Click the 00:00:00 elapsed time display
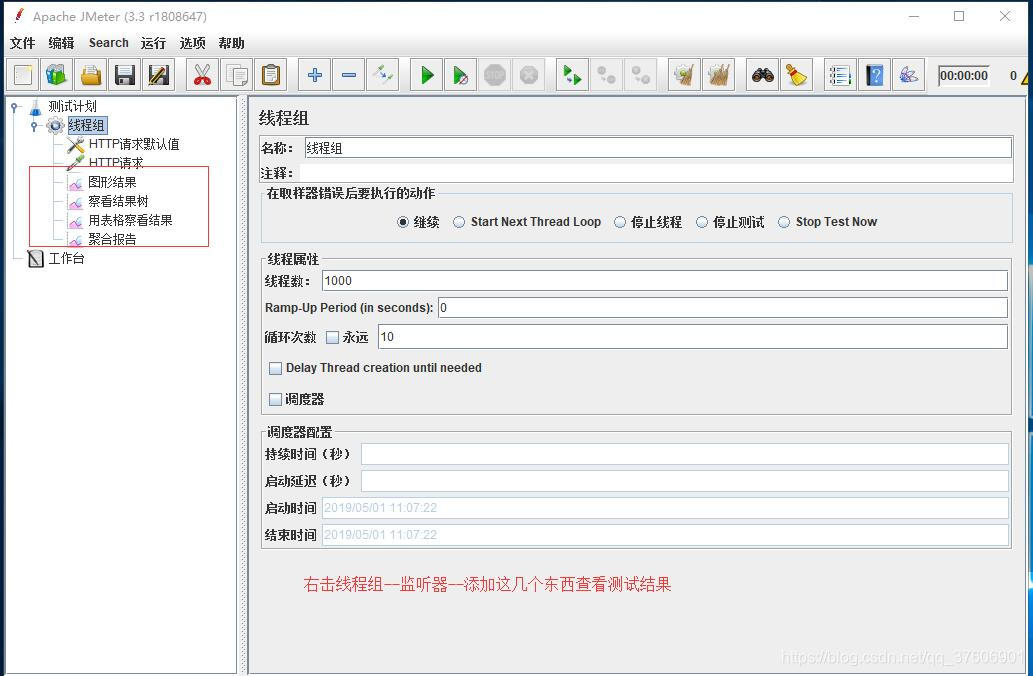Viewport: 1033px width, 676px height. [x=964, y=76]
